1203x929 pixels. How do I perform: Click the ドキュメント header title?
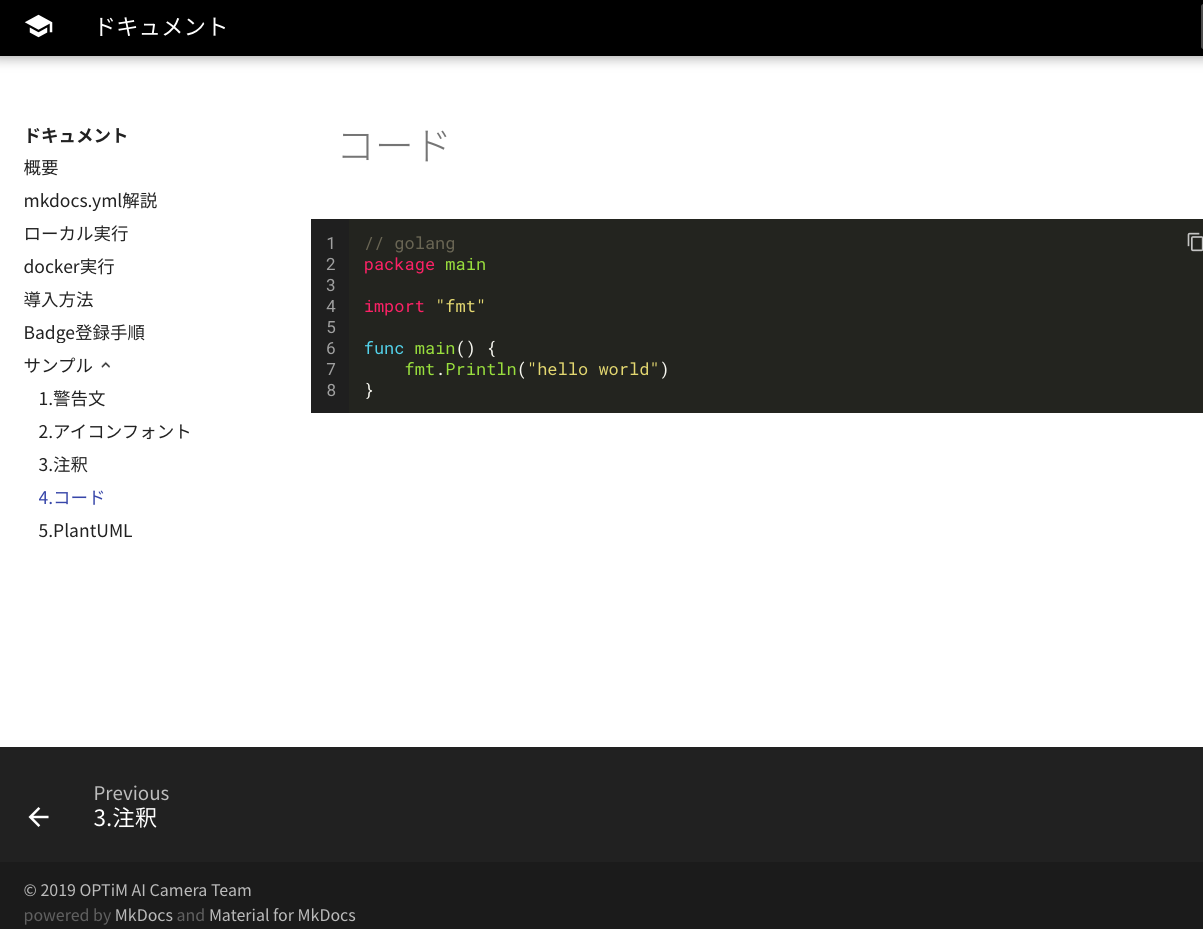click(161, 27)
